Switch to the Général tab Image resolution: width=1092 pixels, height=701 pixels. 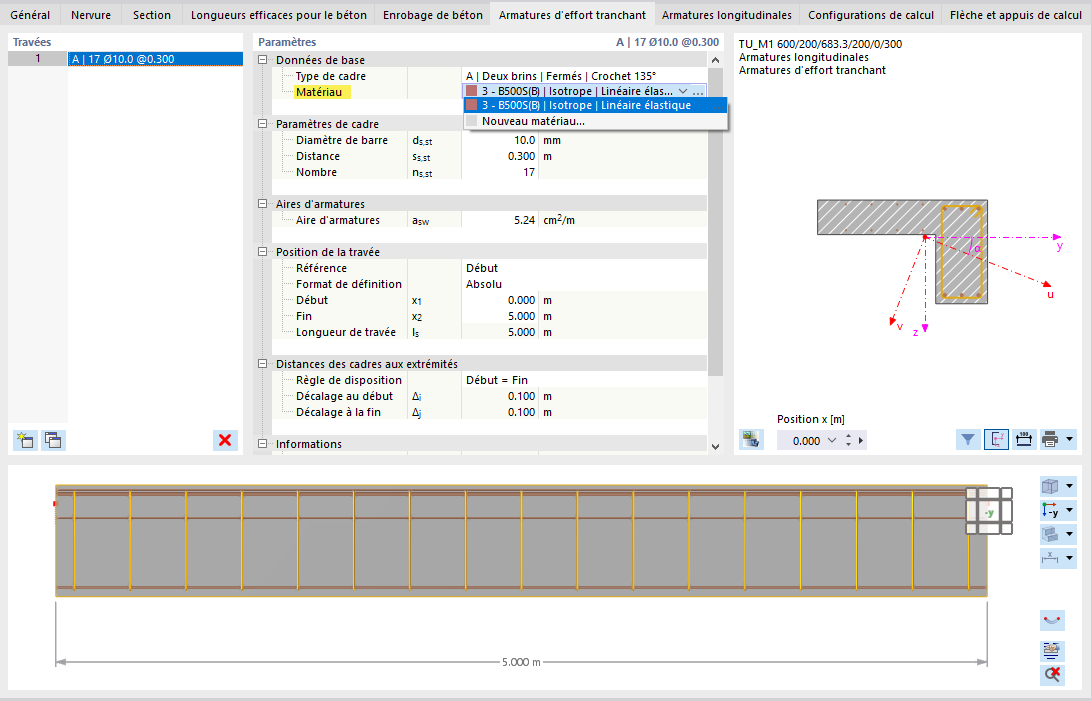tap(30, 15)
